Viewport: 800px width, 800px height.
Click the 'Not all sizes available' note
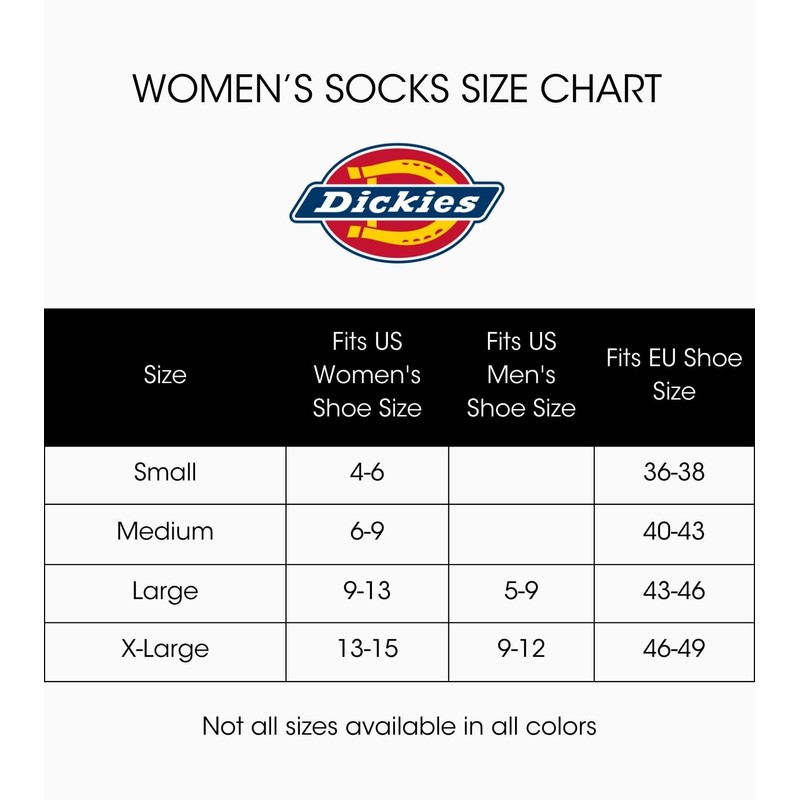(399, 725)
